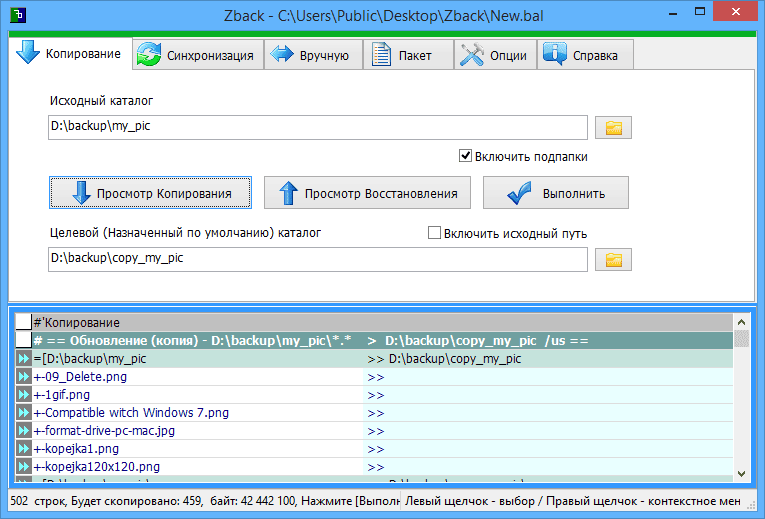
Task: Click the Выполнить button
Action: point(556,193)
